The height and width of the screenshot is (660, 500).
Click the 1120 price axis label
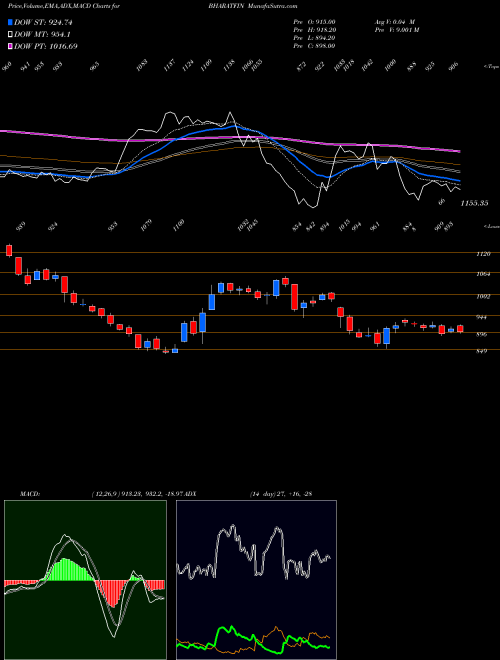[484, 254]
